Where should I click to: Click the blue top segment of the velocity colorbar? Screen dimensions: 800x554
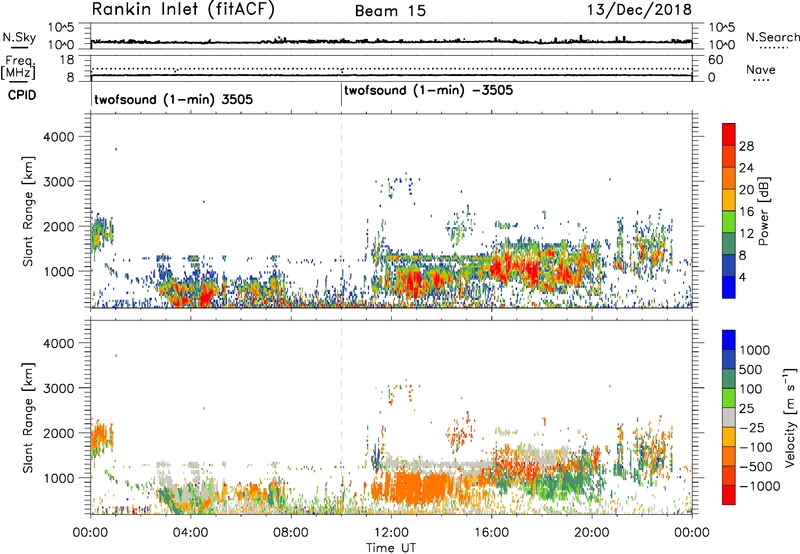pos(729,340)
